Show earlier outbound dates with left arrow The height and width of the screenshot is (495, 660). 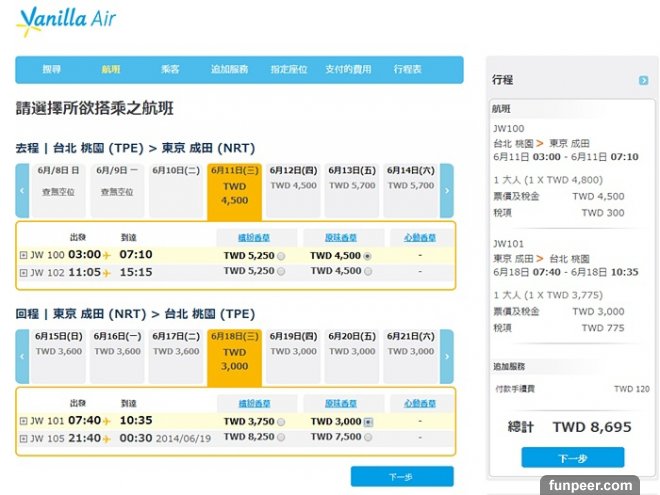[22, 190]
